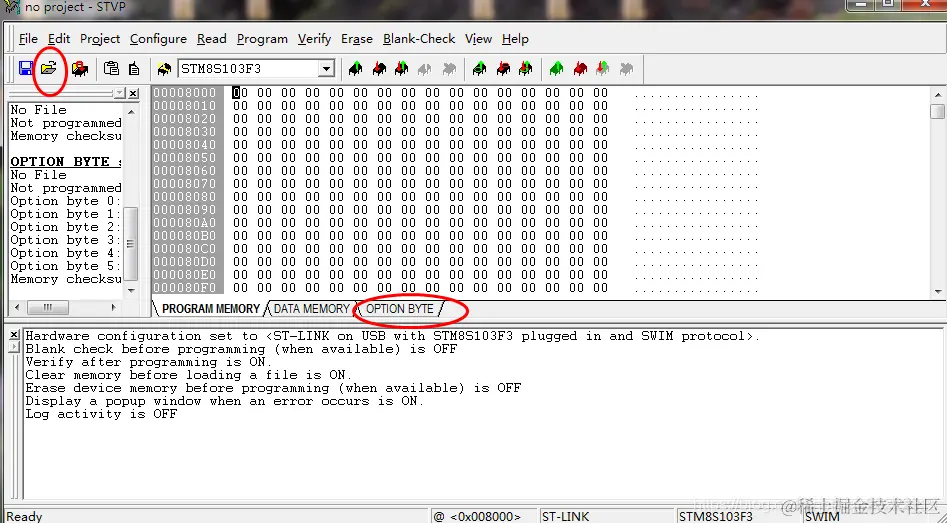947x523 pixels.
Task: Open the Program menu
Action: click(x=262, y=39)
